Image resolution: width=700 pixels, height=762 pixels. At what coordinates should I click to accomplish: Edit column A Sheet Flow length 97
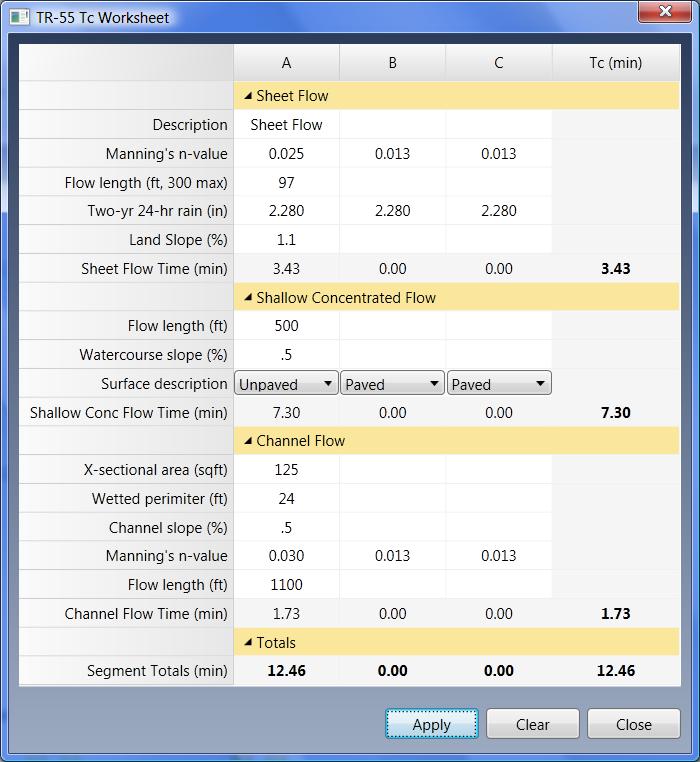point(286,183)
